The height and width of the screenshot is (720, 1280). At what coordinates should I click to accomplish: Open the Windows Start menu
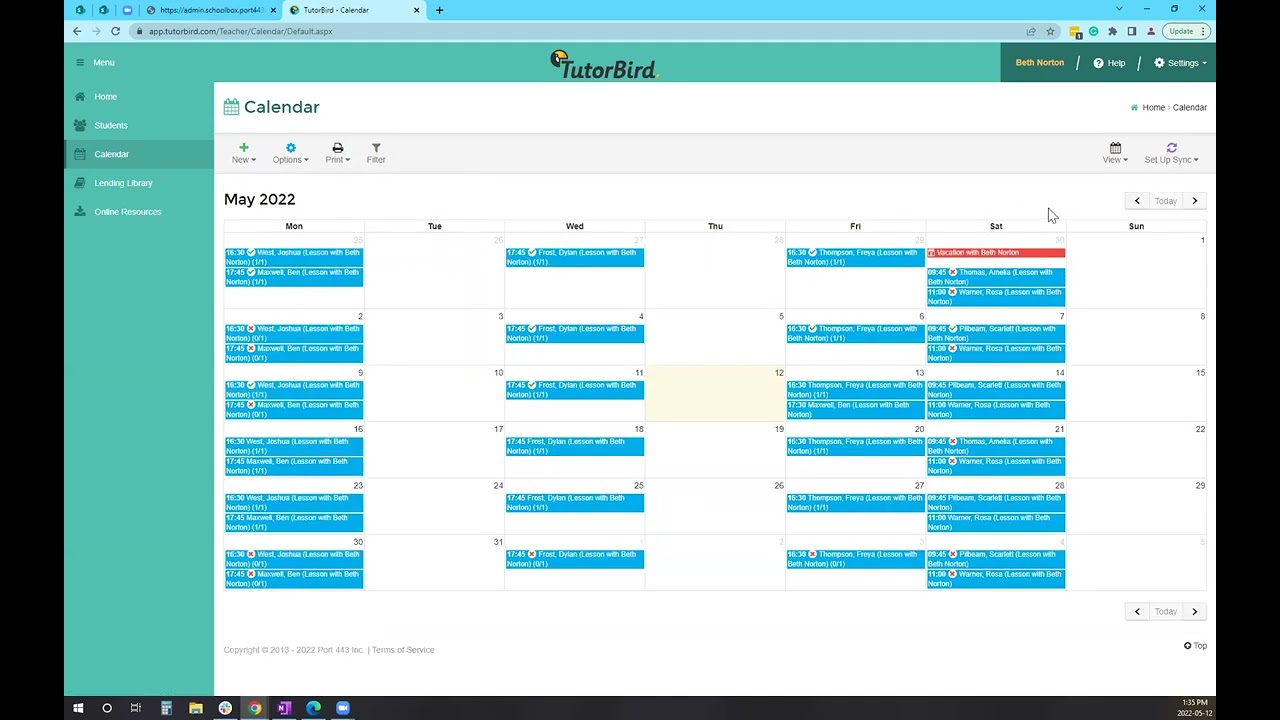[78, 708]
